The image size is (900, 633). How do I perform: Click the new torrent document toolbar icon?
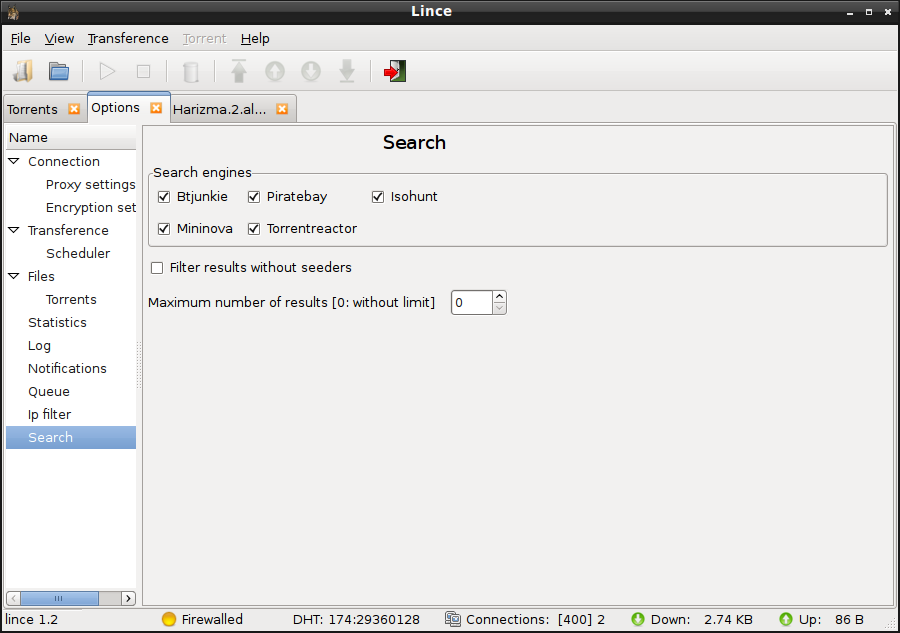[x=23, y=72]
